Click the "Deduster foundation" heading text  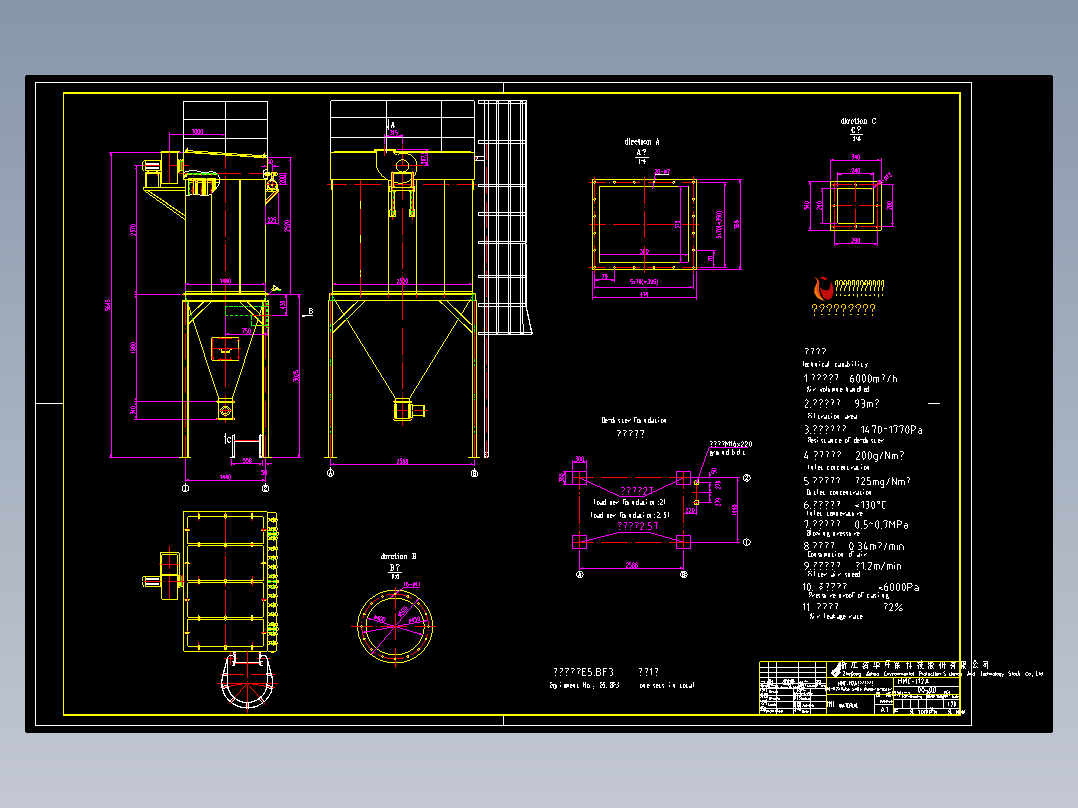(x=633, y=420)
